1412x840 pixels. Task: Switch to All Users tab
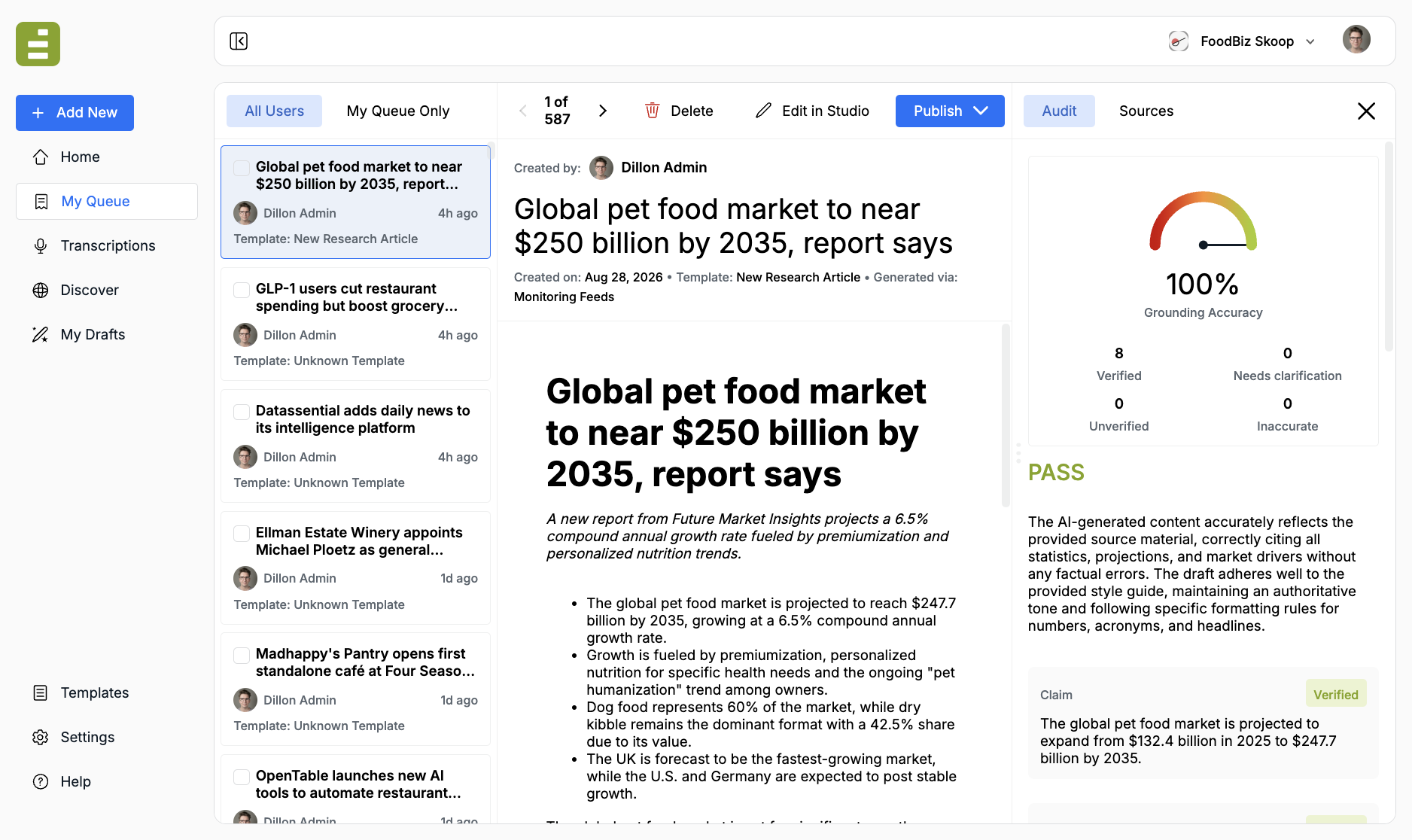274,111
